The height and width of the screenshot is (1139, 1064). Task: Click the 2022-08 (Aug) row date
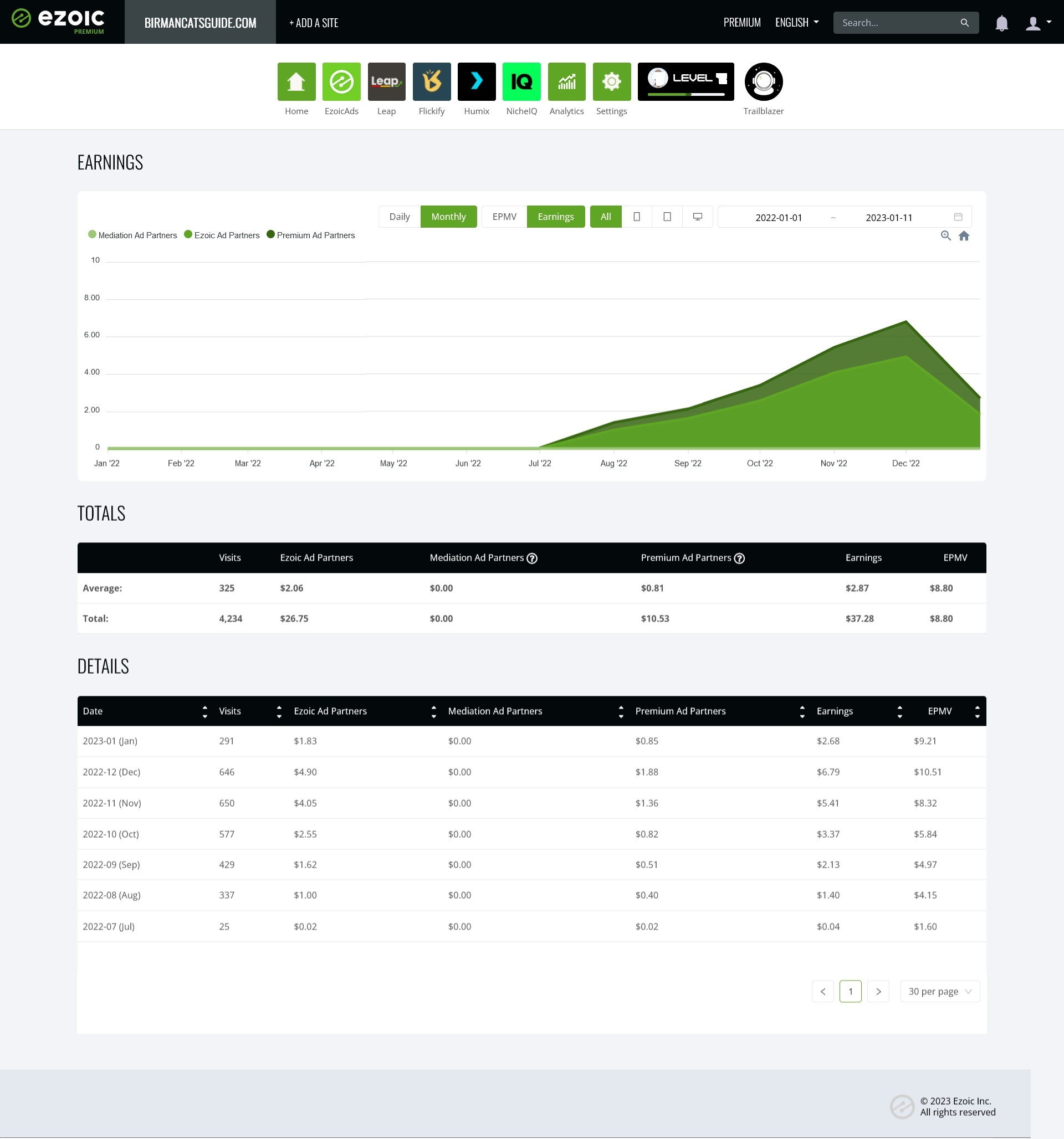[111, 895]
